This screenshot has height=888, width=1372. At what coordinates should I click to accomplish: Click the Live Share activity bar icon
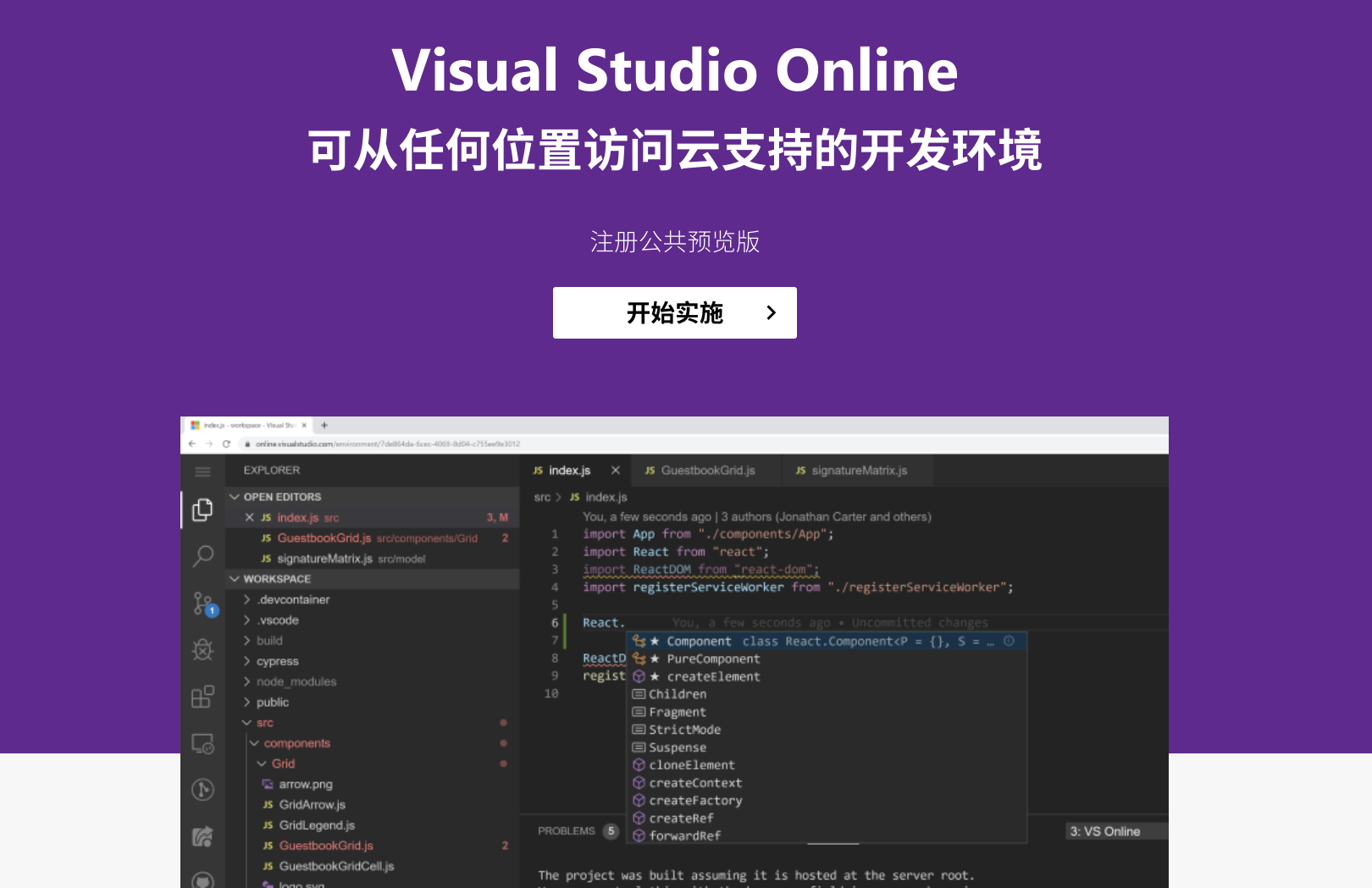click(202, 836)
